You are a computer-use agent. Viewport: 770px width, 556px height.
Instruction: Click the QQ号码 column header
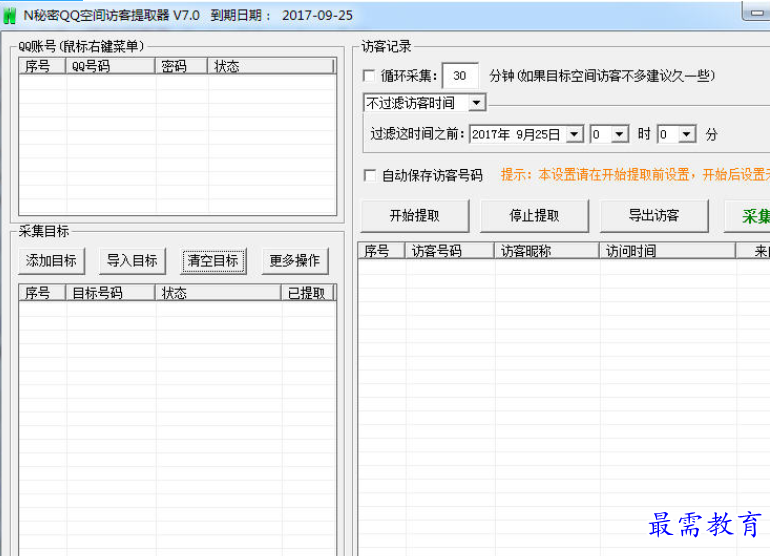coord(110,66)
